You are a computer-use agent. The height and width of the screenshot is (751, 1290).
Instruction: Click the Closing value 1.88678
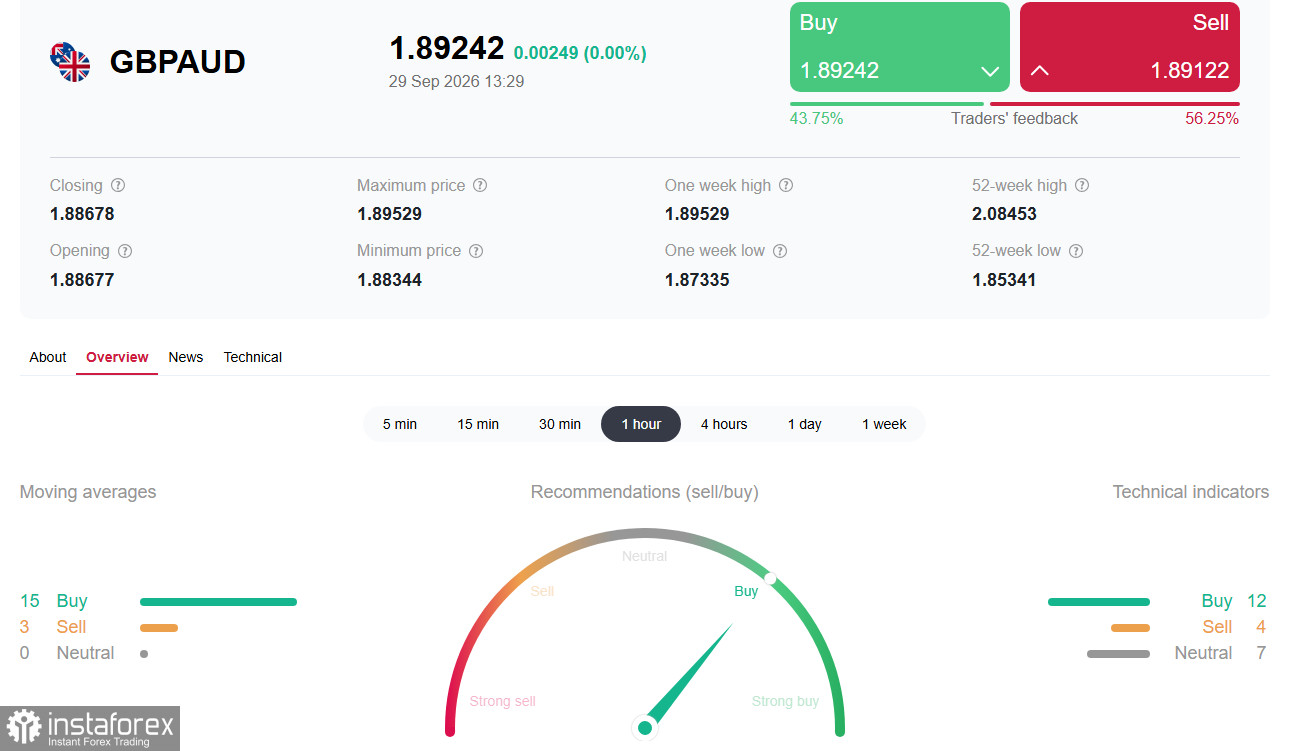point(82,214)
